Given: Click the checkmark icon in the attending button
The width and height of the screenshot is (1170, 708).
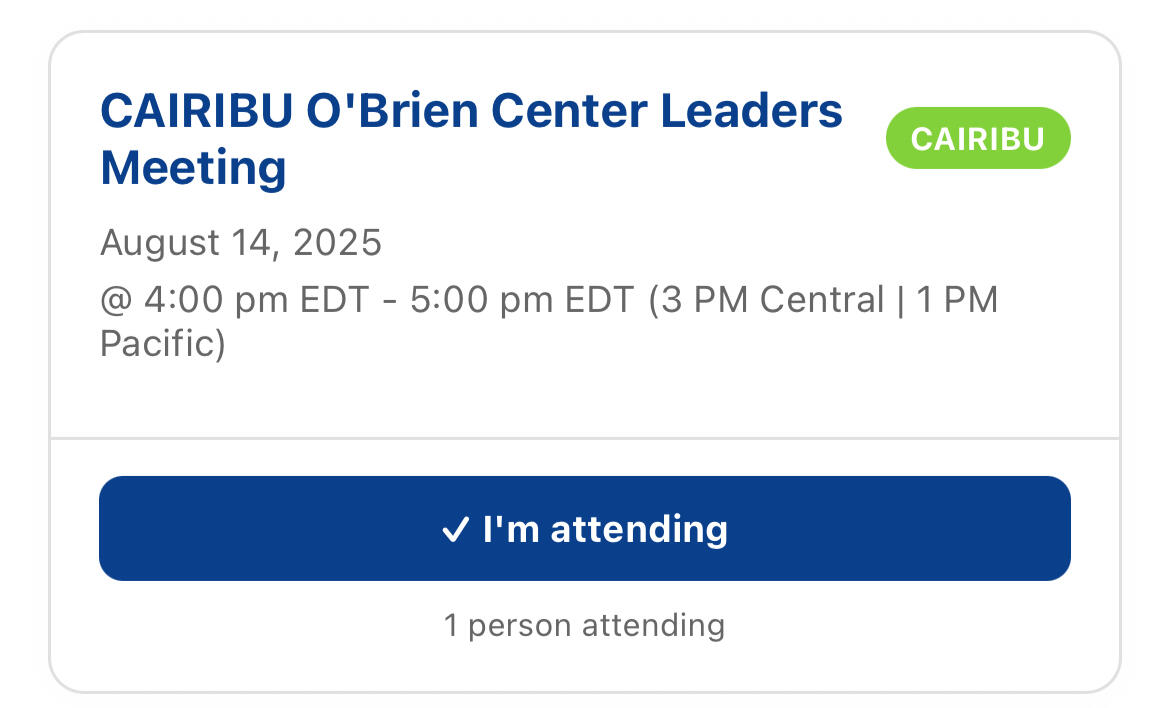Looking at the screenshot, I should coord(455,530).
